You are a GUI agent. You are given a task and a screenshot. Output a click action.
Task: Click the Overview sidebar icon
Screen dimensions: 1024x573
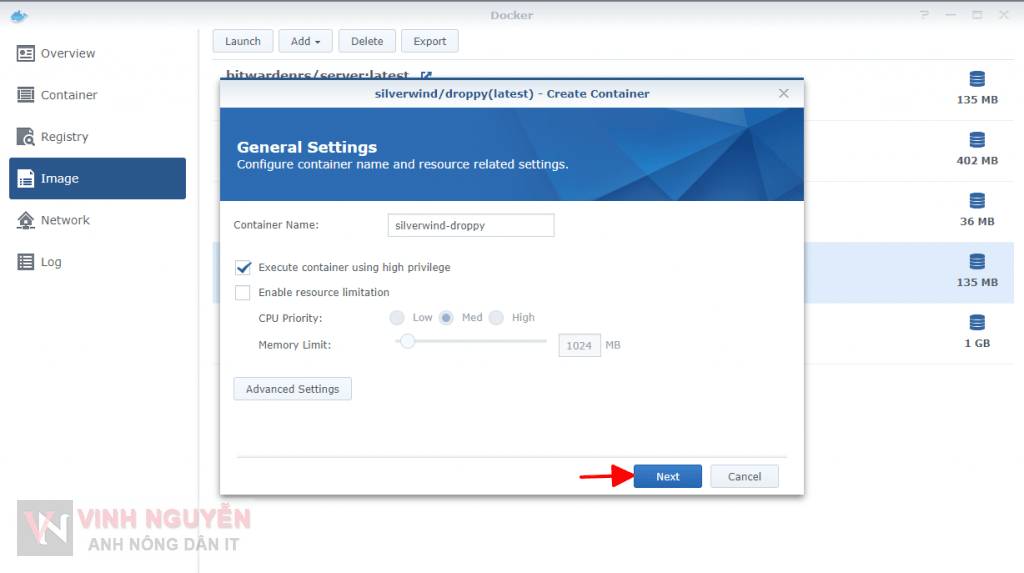26,53
